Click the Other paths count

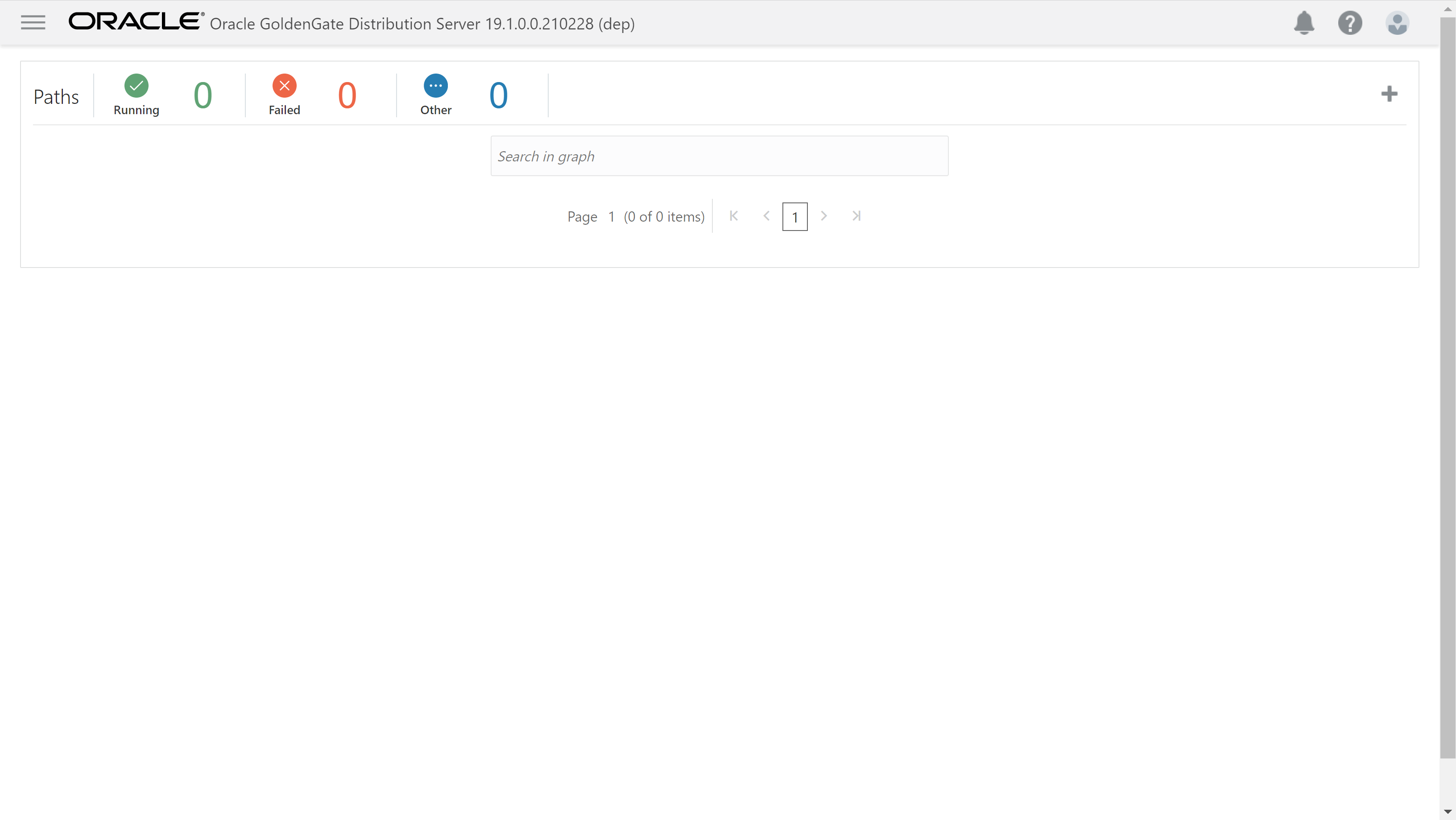click(498, 95)
